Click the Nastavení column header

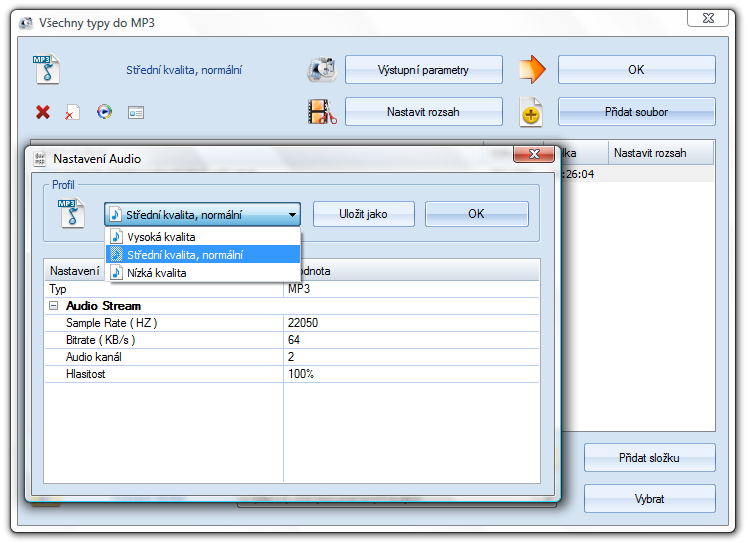click(75, 271)
